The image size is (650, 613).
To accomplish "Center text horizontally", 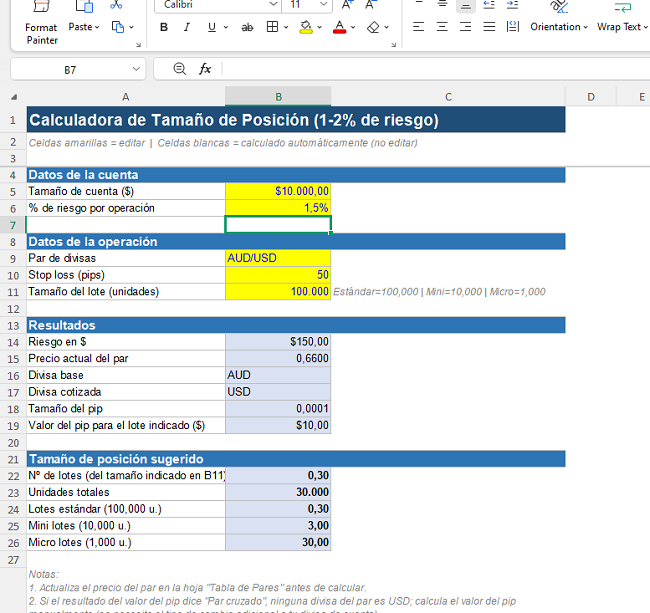I will [442, 27].
